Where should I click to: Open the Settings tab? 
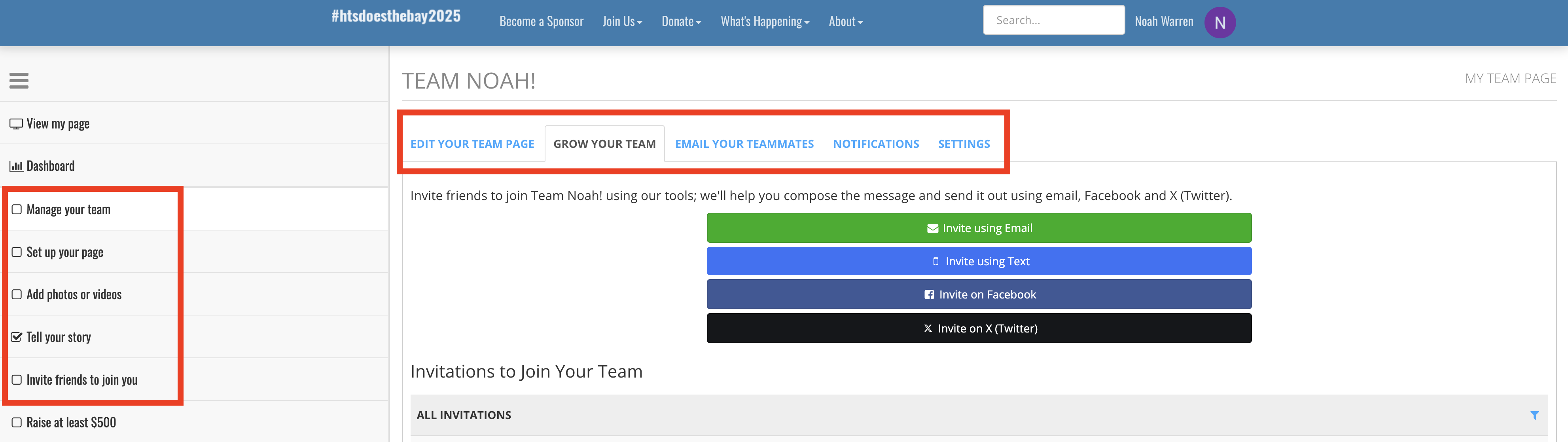(x=964, y=144)
